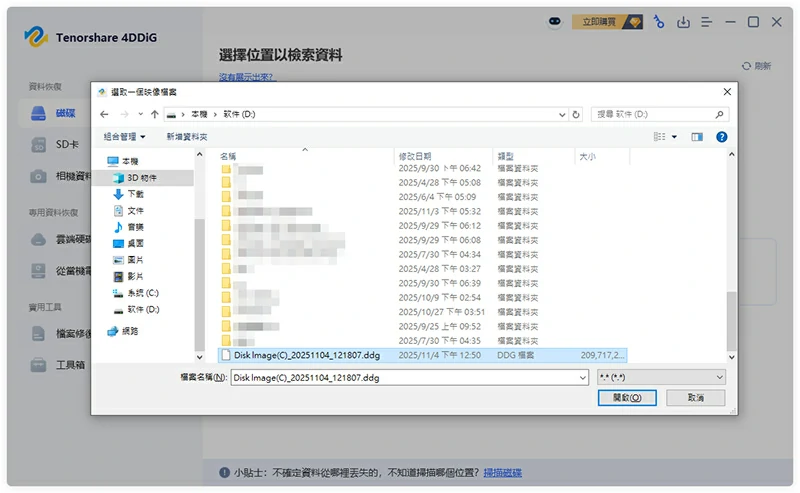Select the folder dated 2025/10/27 下午 03:51
The image size is (800, 493).
point(422,312)
